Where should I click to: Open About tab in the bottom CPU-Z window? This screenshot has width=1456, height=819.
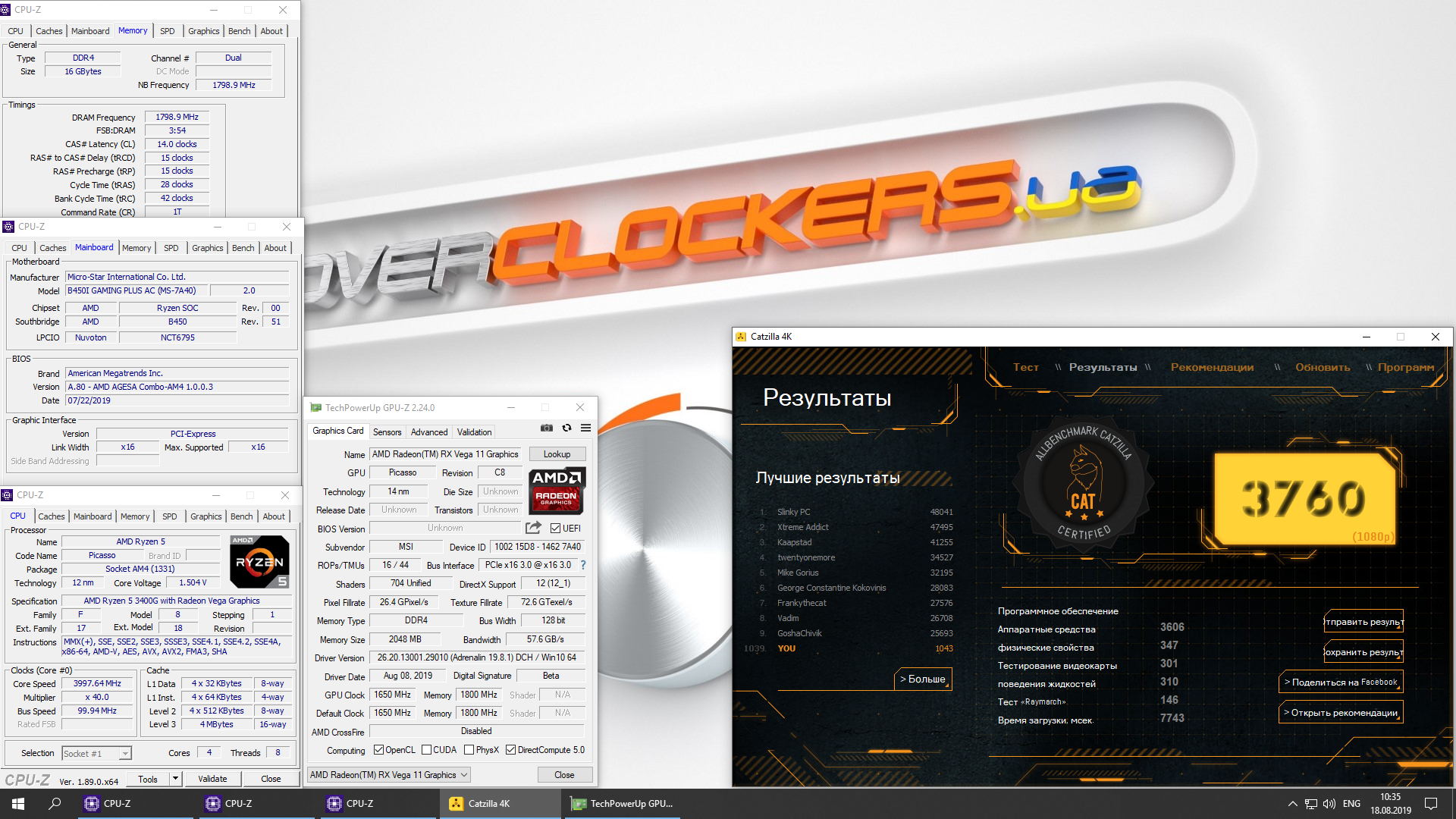coord(274,516)
